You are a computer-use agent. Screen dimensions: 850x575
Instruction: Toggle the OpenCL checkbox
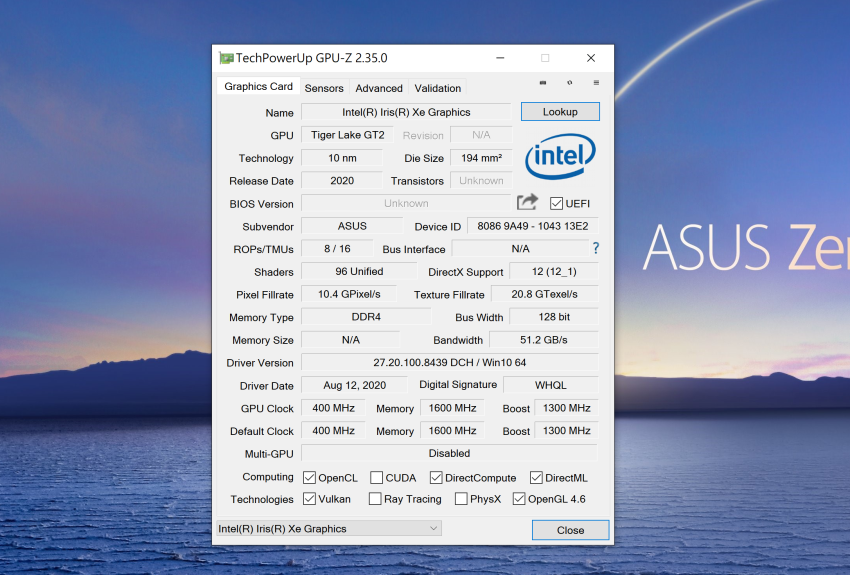click(310, 477)
